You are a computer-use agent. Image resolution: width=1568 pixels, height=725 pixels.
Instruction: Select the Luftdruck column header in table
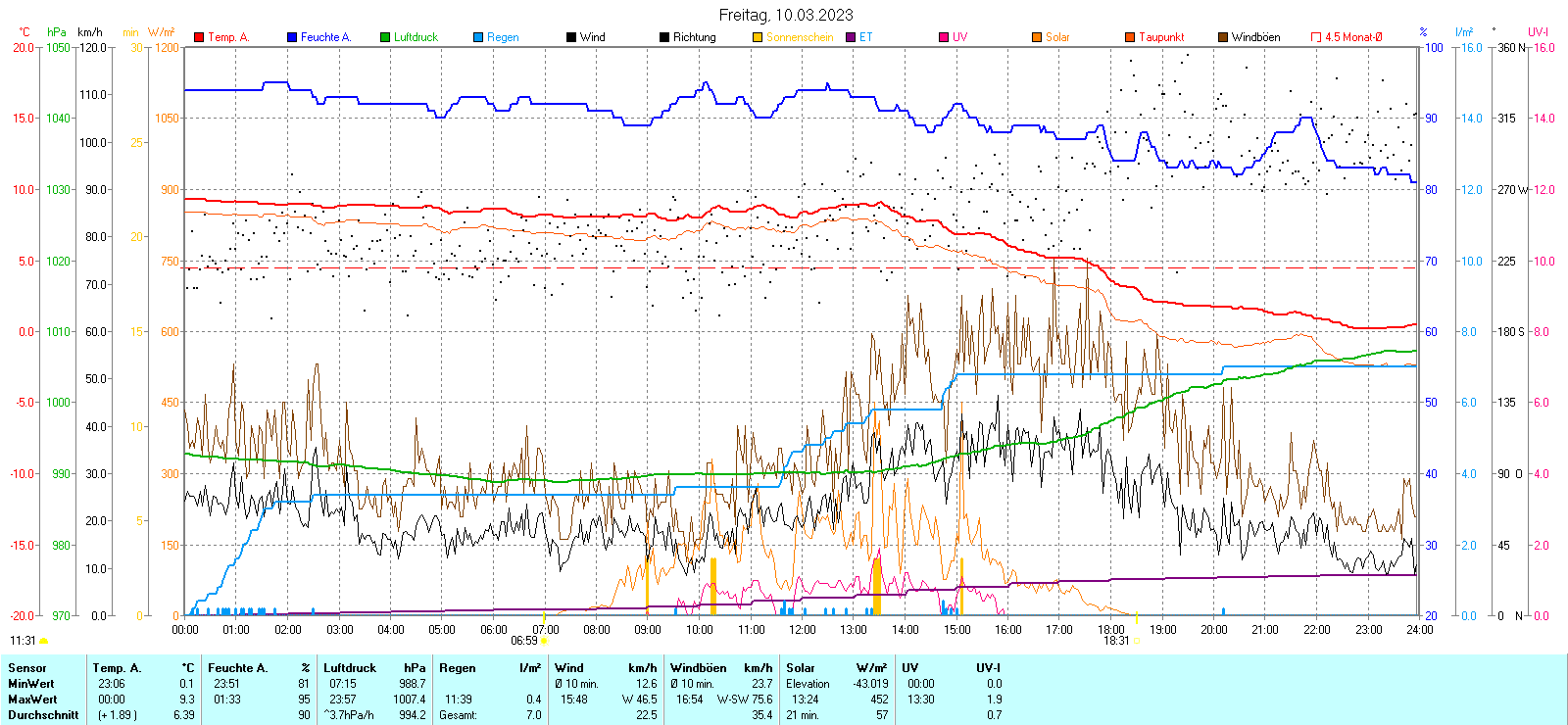click(350, 668)
